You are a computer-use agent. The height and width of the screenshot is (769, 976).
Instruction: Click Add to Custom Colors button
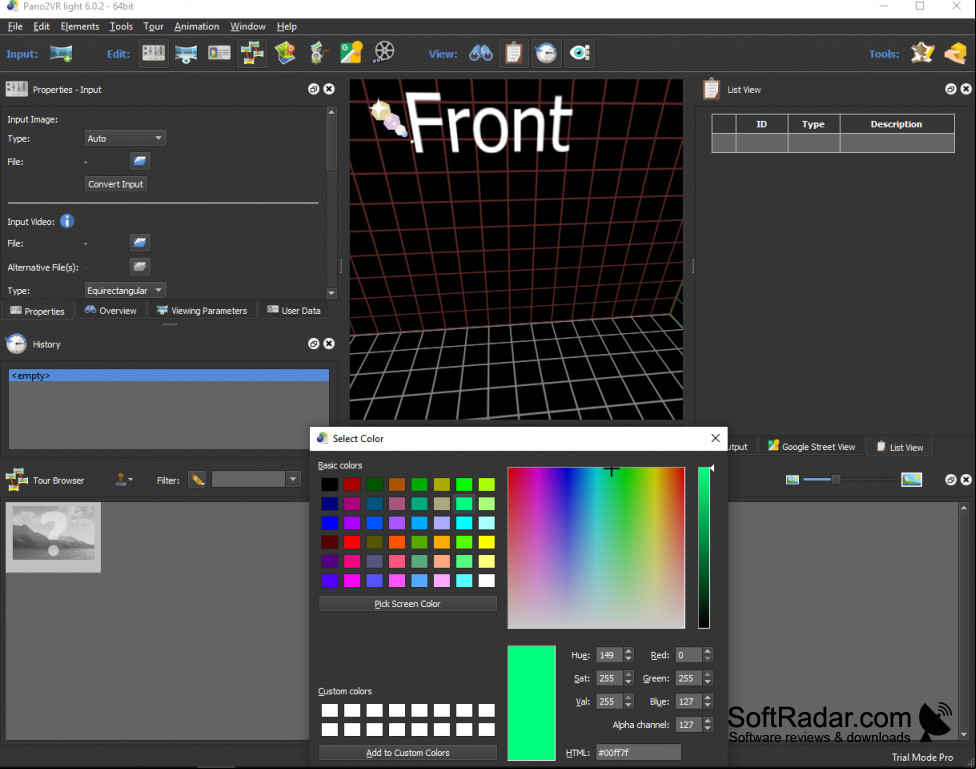(x=408, y=752)
